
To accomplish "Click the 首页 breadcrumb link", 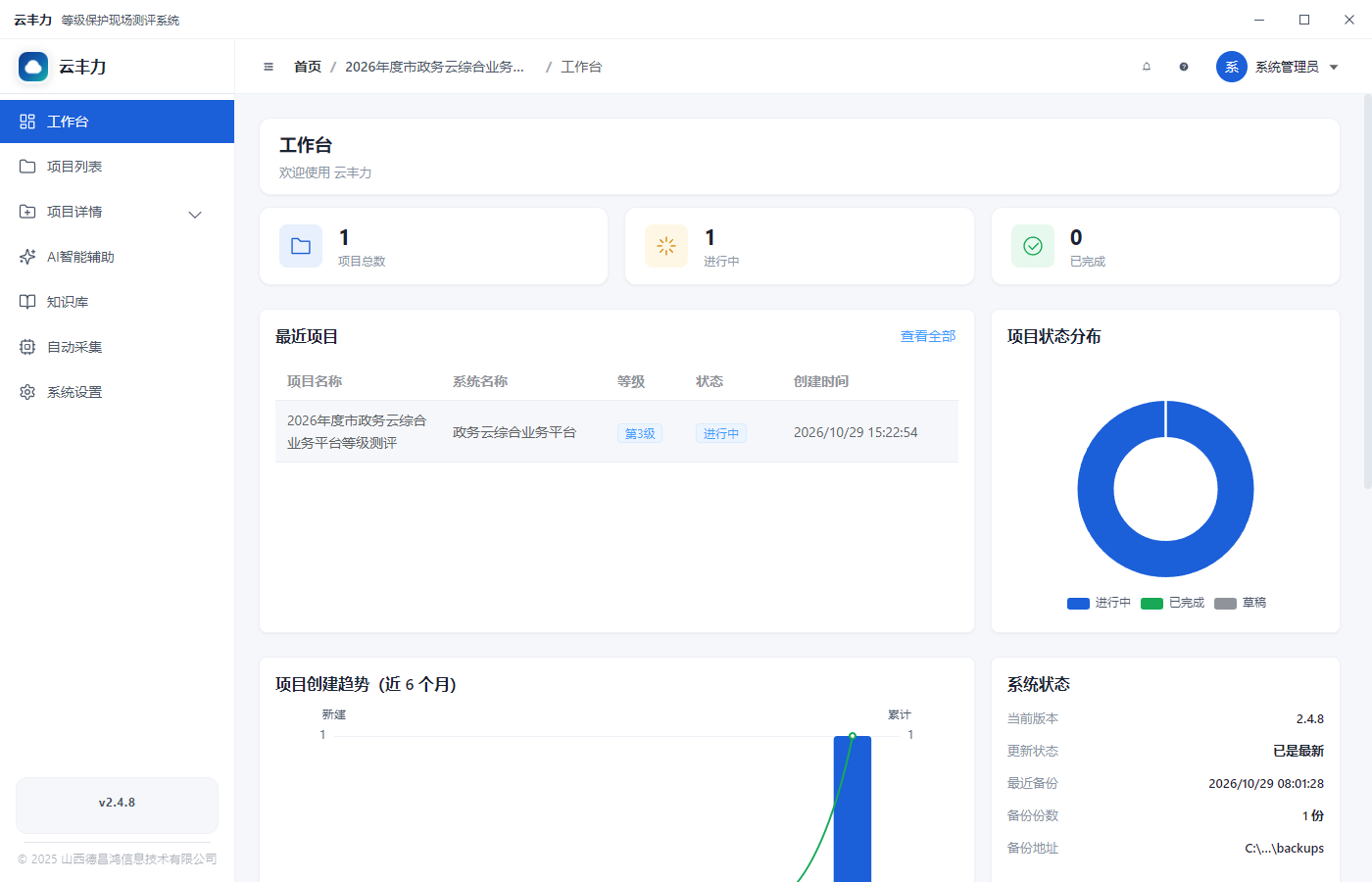I will pyautogui.click(x=308, y=67).
